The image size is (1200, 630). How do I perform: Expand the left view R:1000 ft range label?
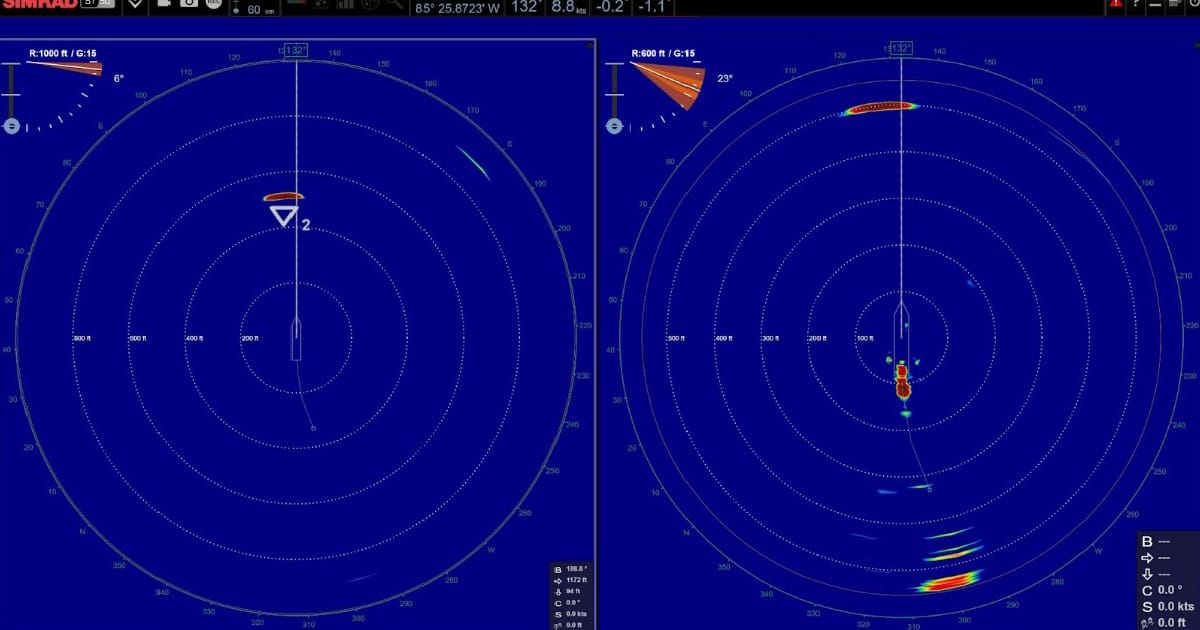(x=62, y=53)
